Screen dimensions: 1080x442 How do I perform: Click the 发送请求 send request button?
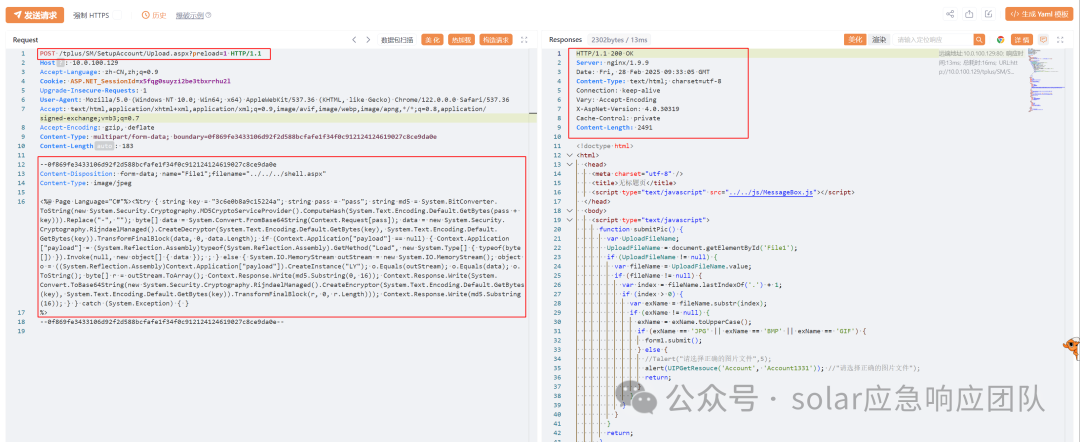[36, 15]
